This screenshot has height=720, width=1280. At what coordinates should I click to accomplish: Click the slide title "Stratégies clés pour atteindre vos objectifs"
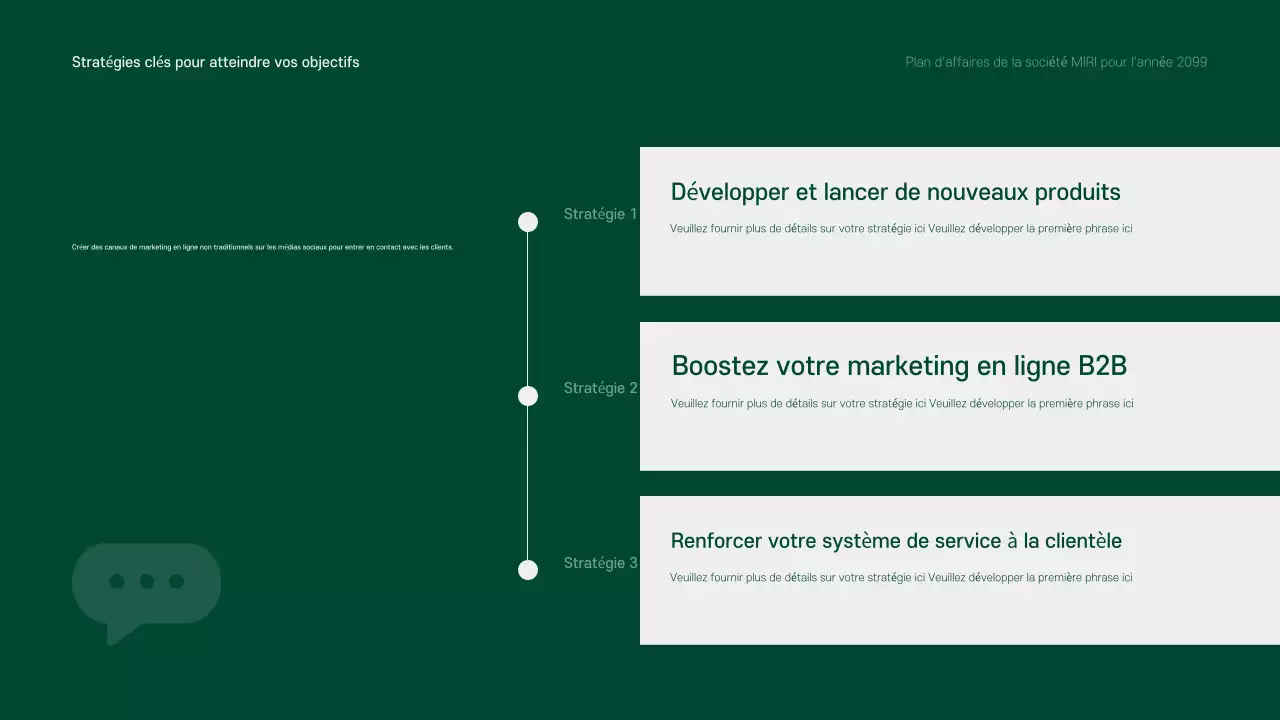(x=215, y=62)
